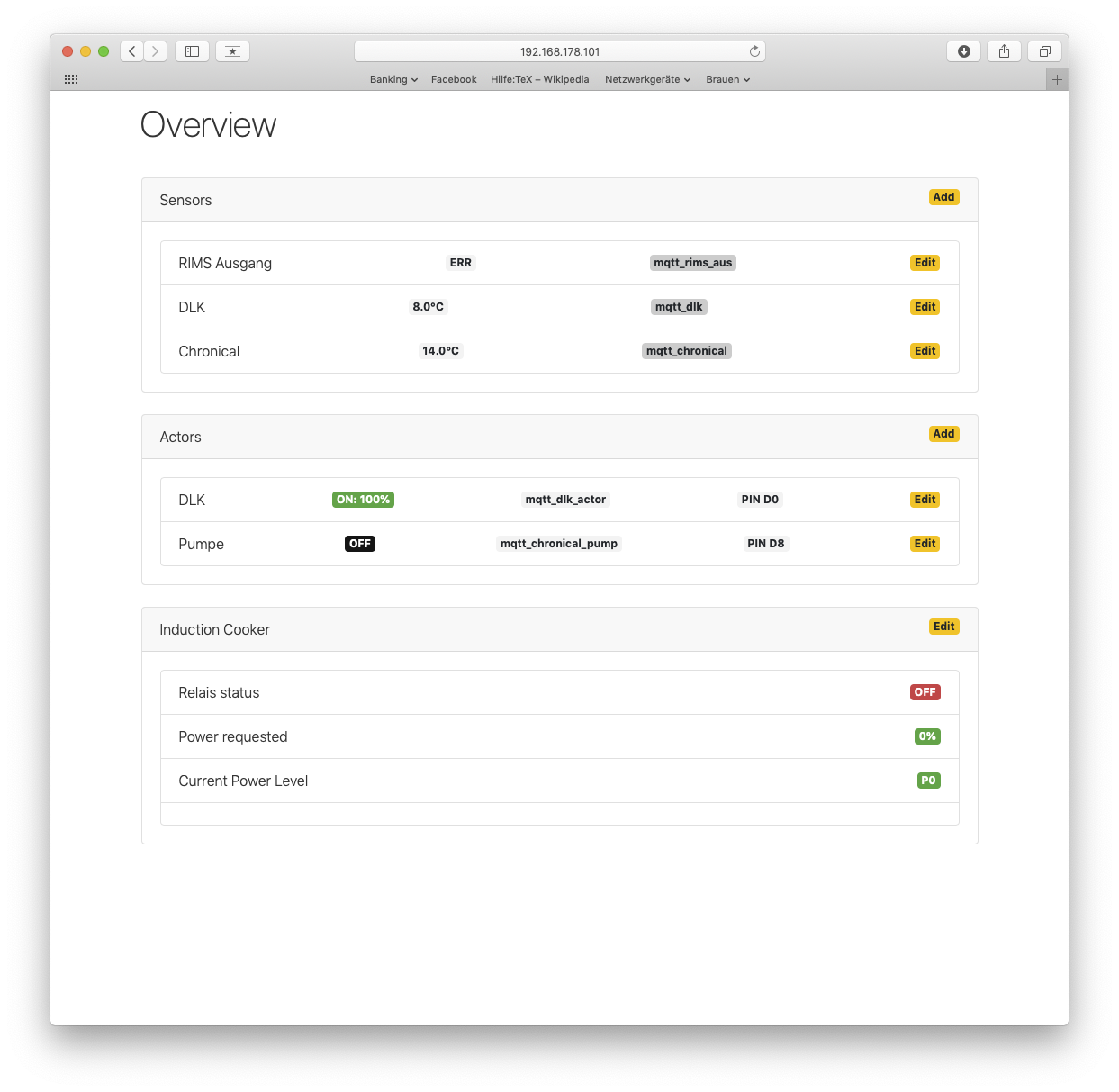
Task: Edit the RIMS Ausgang sensor
Action: pyautogui.click(x=925, y=263)
